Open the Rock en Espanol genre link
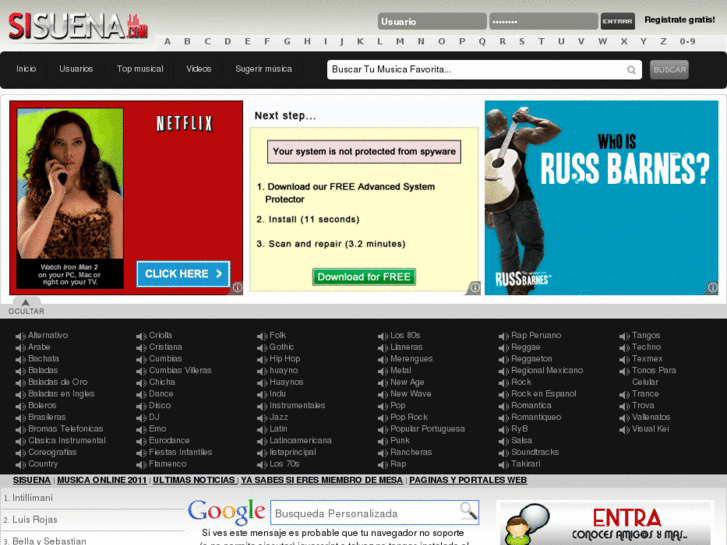 coord(544,394)
